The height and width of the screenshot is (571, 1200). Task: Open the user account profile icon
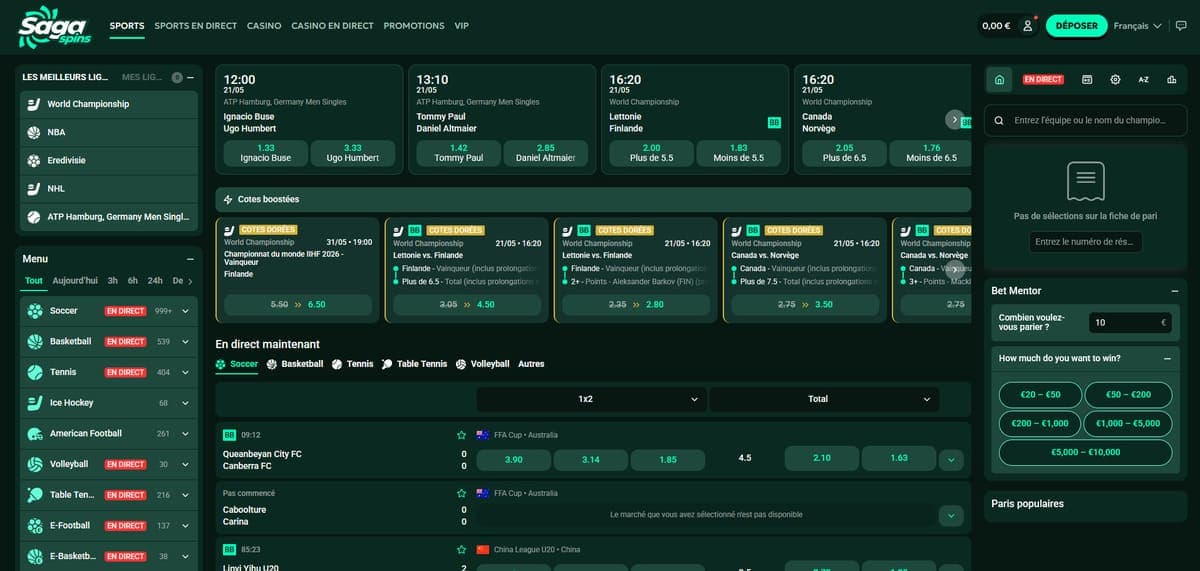point(1027,26)
